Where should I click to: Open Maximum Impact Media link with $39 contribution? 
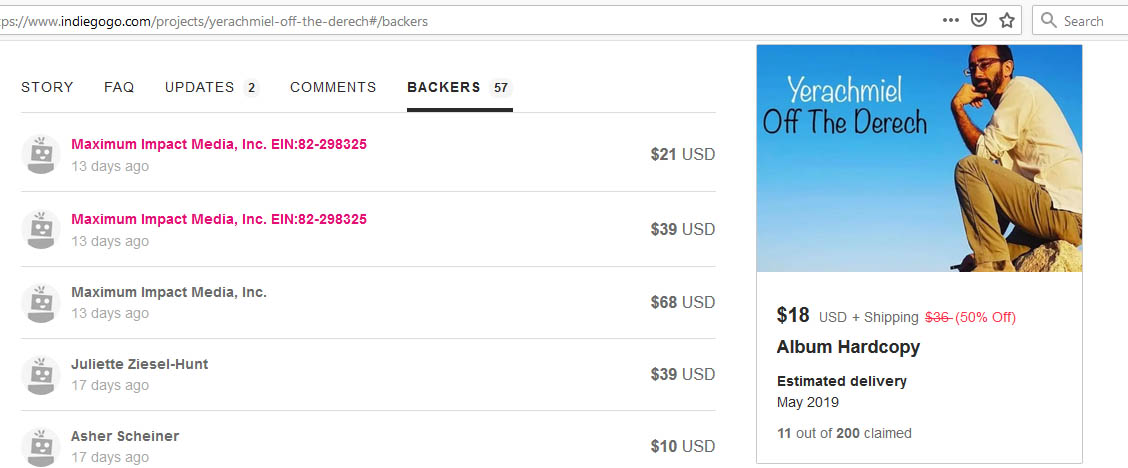[219, 219]
